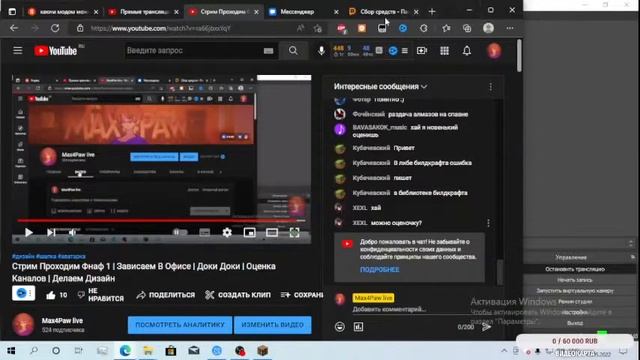Viewport: 640px width, 360px height.
Task: Click the СОХРАНИТЬ save button
Action: 302,295
